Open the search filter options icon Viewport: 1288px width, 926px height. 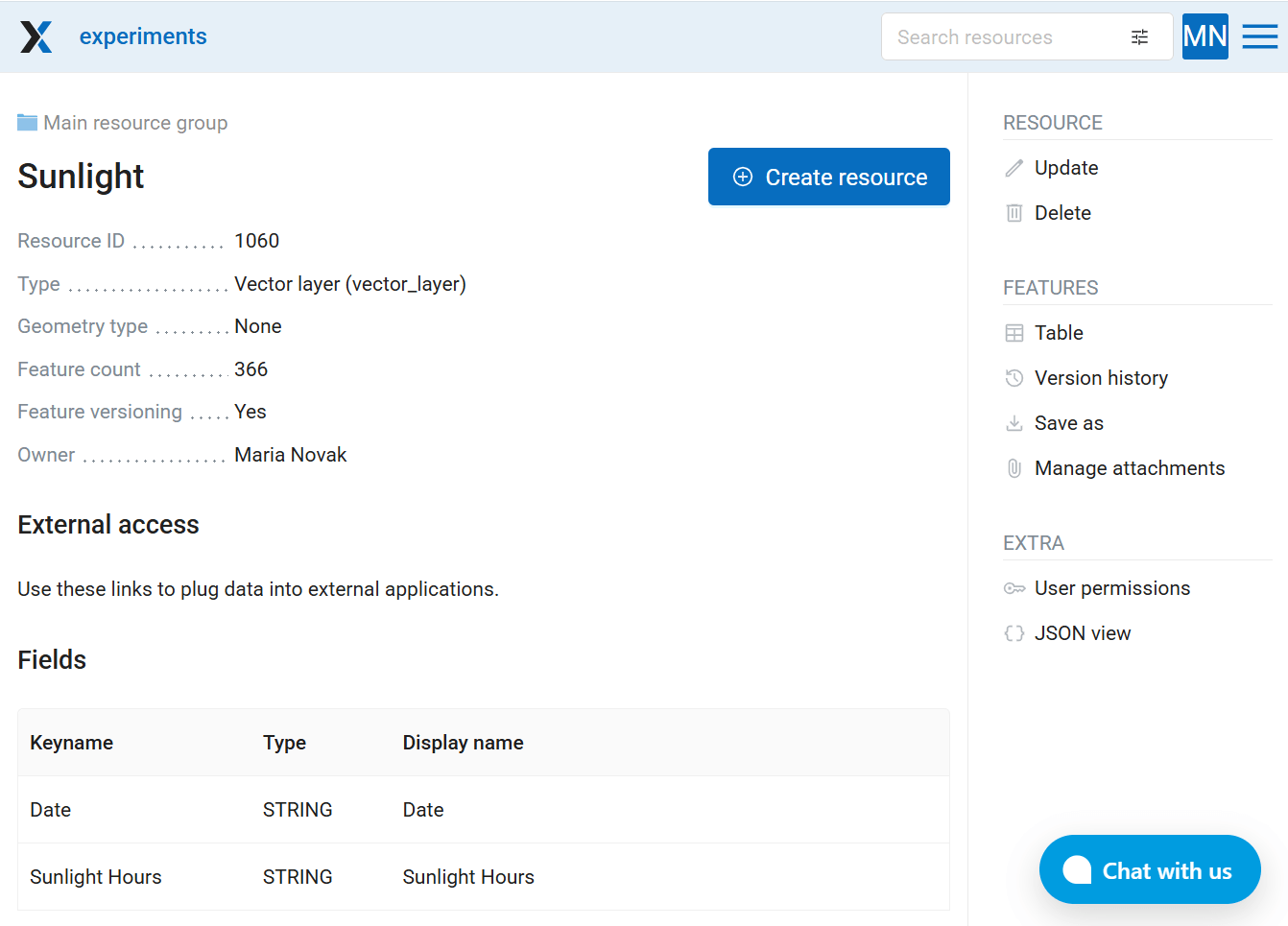pos(1139,37)
